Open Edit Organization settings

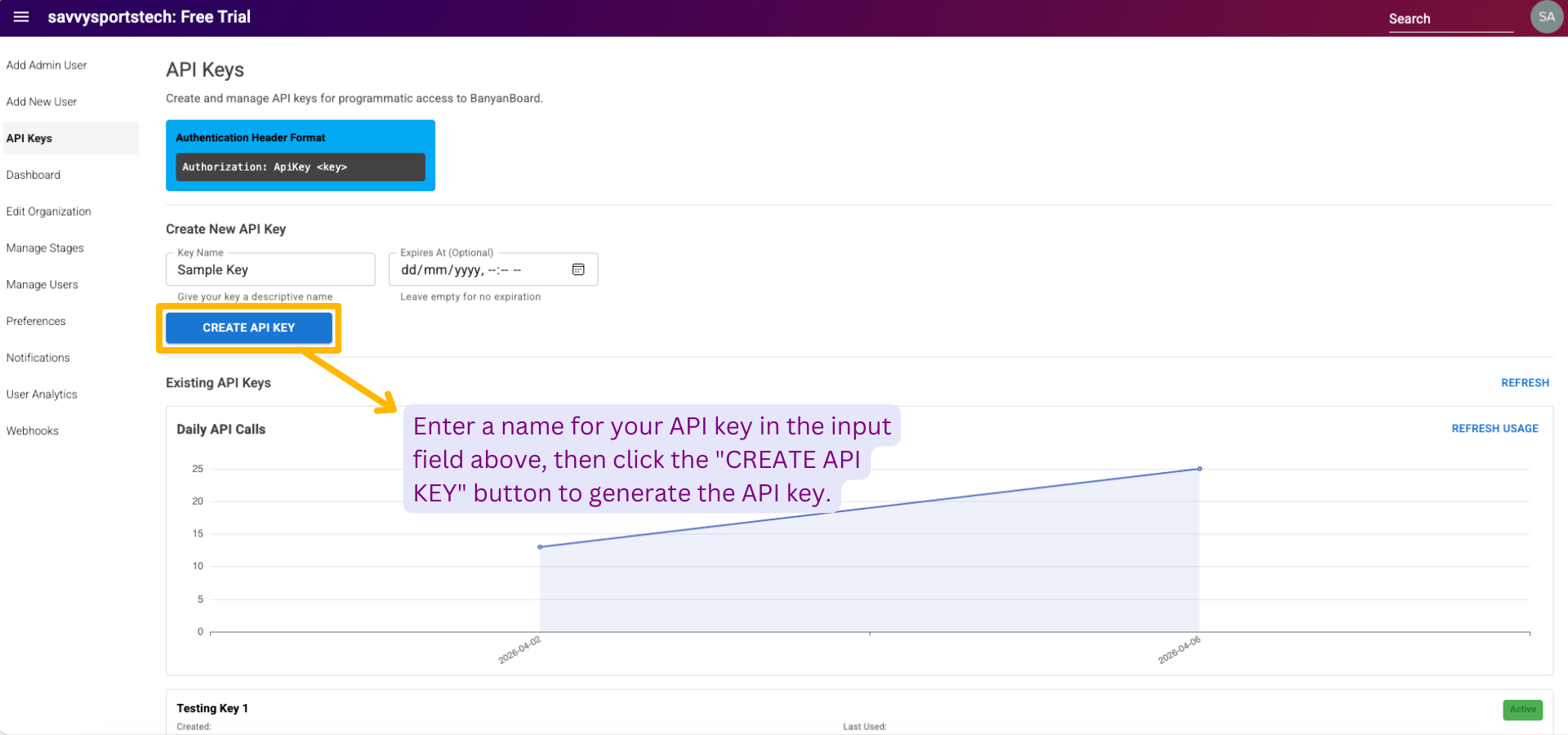pyautogui.click(x=49, y=212)
